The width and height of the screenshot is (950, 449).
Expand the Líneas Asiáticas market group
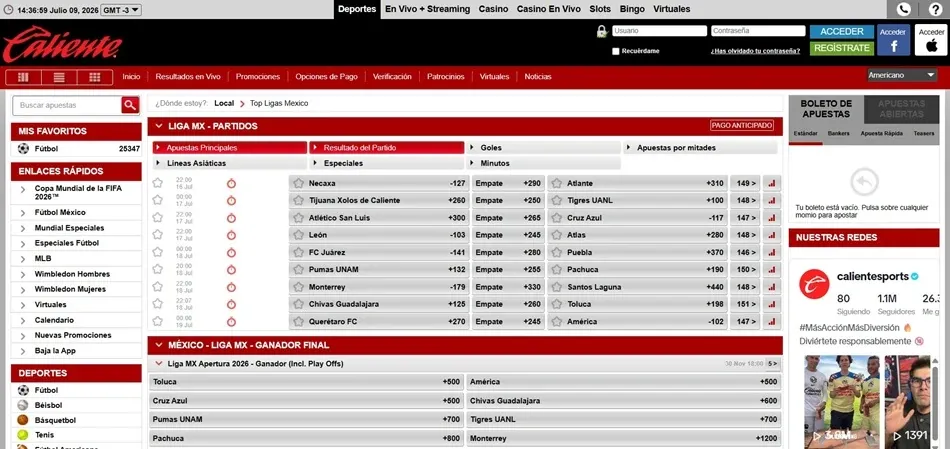point(230,164)
